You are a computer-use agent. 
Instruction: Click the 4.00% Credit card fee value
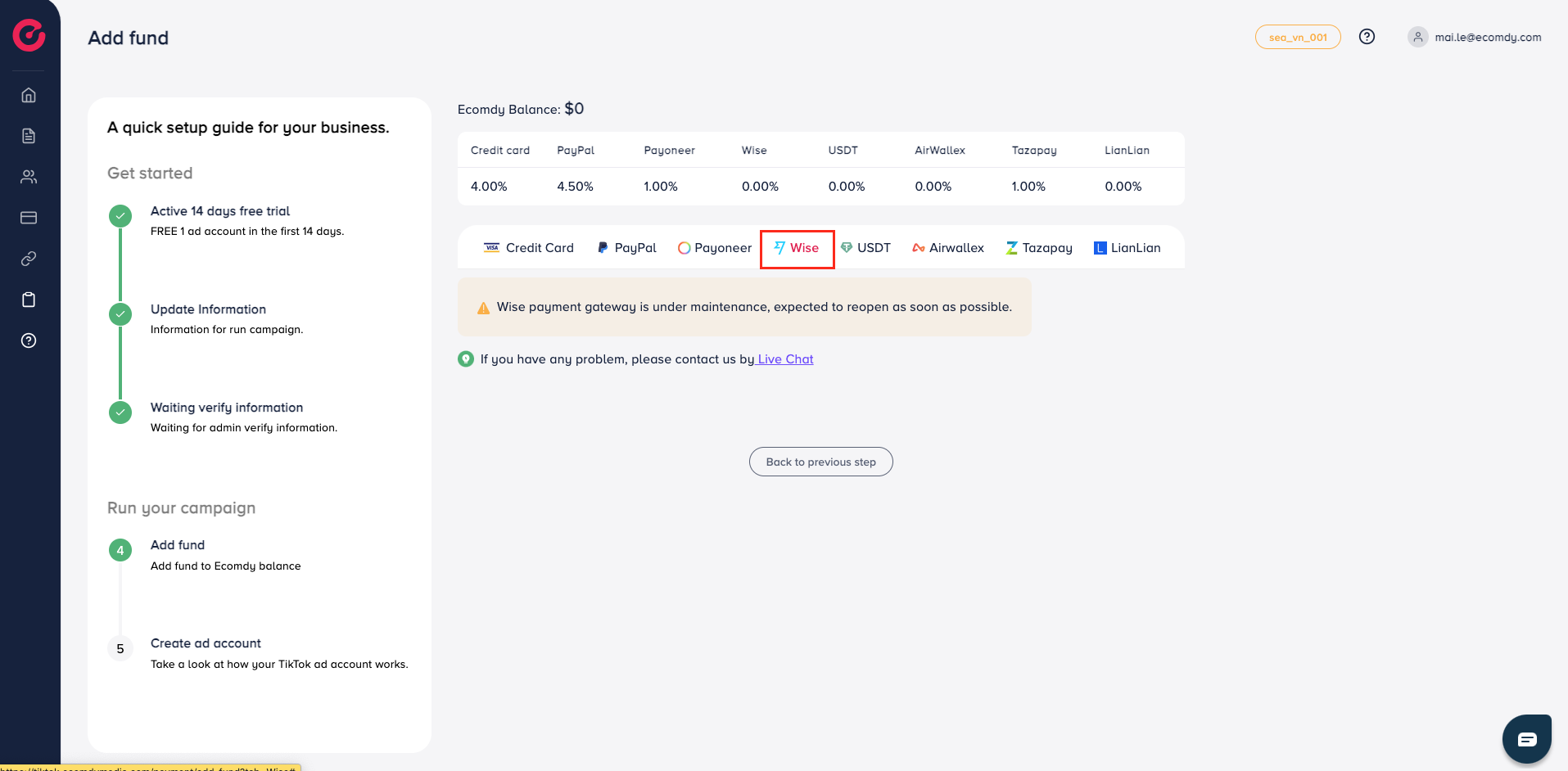click(x=489, y=187)
